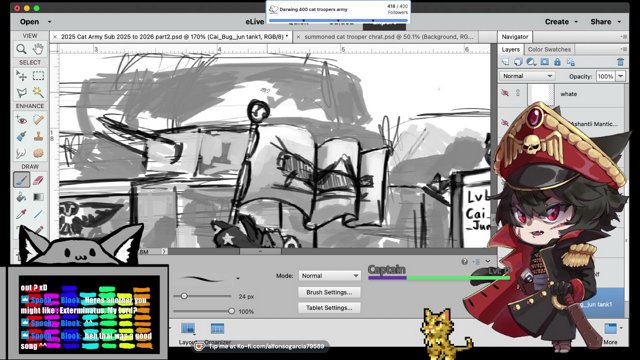This screenshot has width=640, height=360.
Task: Select the Zoom tool in View section
Action: 21,49
